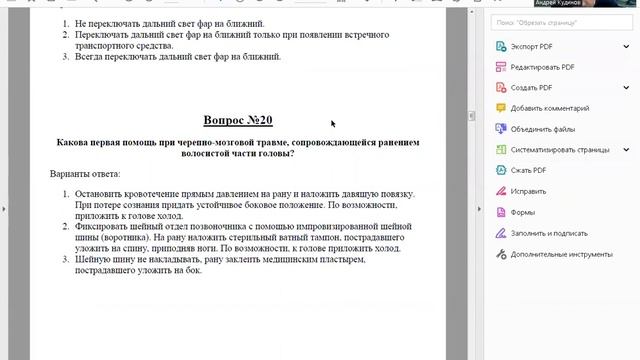The image size is (640, 360).
Task: Open the Экспорт PDF tool
Action: (x=531, y=47)
